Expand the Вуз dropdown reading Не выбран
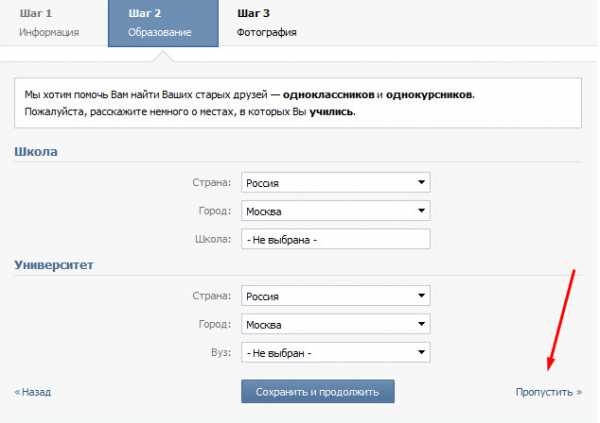 [336, 353]
